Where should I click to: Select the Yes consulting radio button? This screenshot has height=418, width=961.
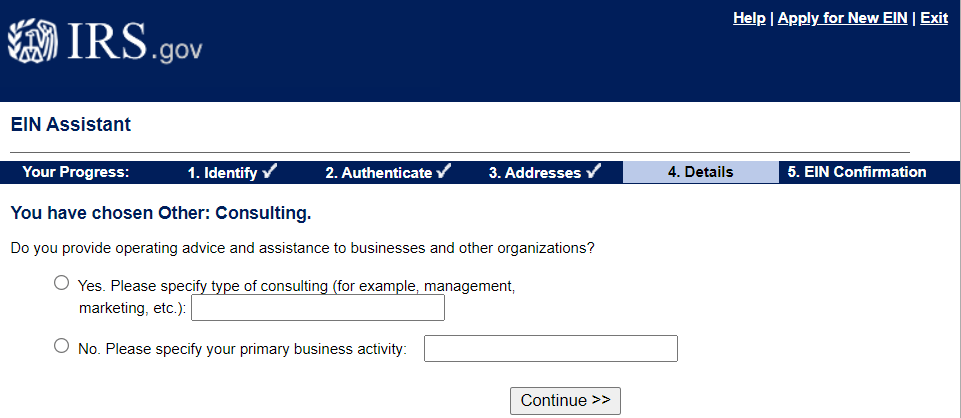61,283
